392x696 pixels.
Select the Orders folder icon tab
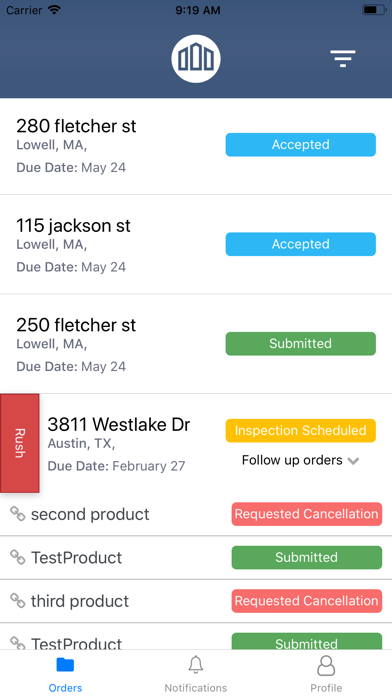coord(65,665)
